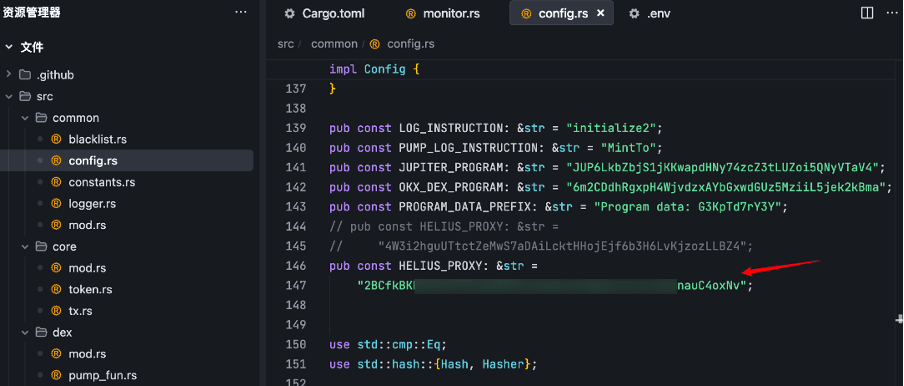The height and width of the screenshot is (386, 904).
Task: Click the src breadcrumb segment
Action: 285,44
